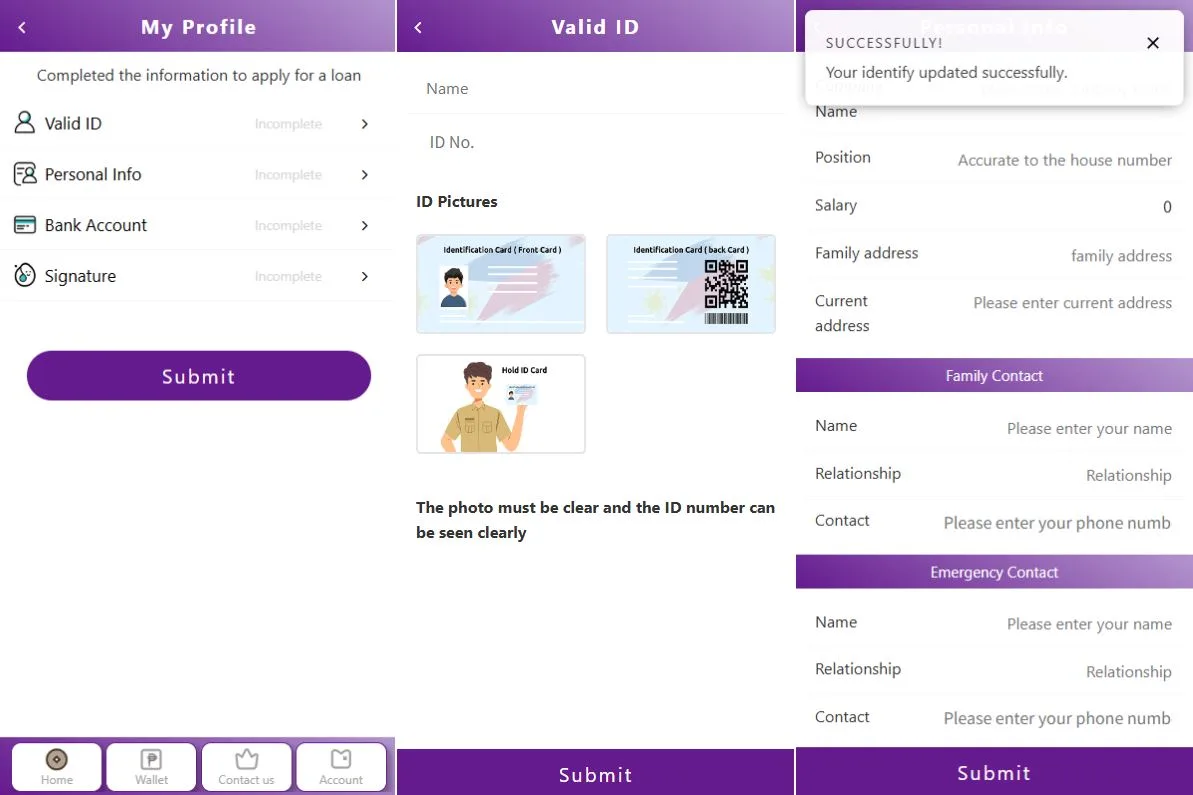This screenshot has width=1193, height=795.
Task: Click the Signature icon
Action: [24, 275]
